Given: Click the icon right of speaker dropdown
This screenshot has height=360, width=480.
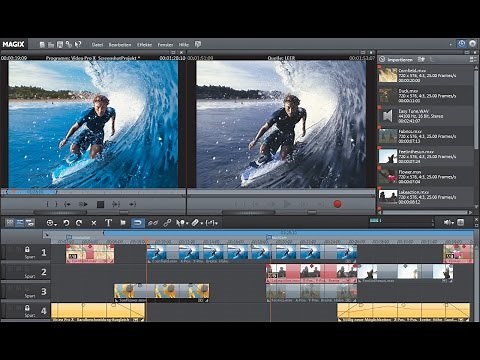Looking at the screenshot, I should pyautogui.click(x=461, y=222).
